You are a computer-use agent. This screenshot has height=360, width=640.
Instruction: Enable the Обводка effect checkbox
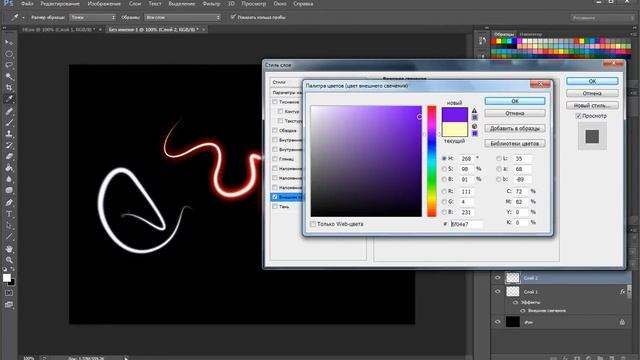click(x=275, y=130)
